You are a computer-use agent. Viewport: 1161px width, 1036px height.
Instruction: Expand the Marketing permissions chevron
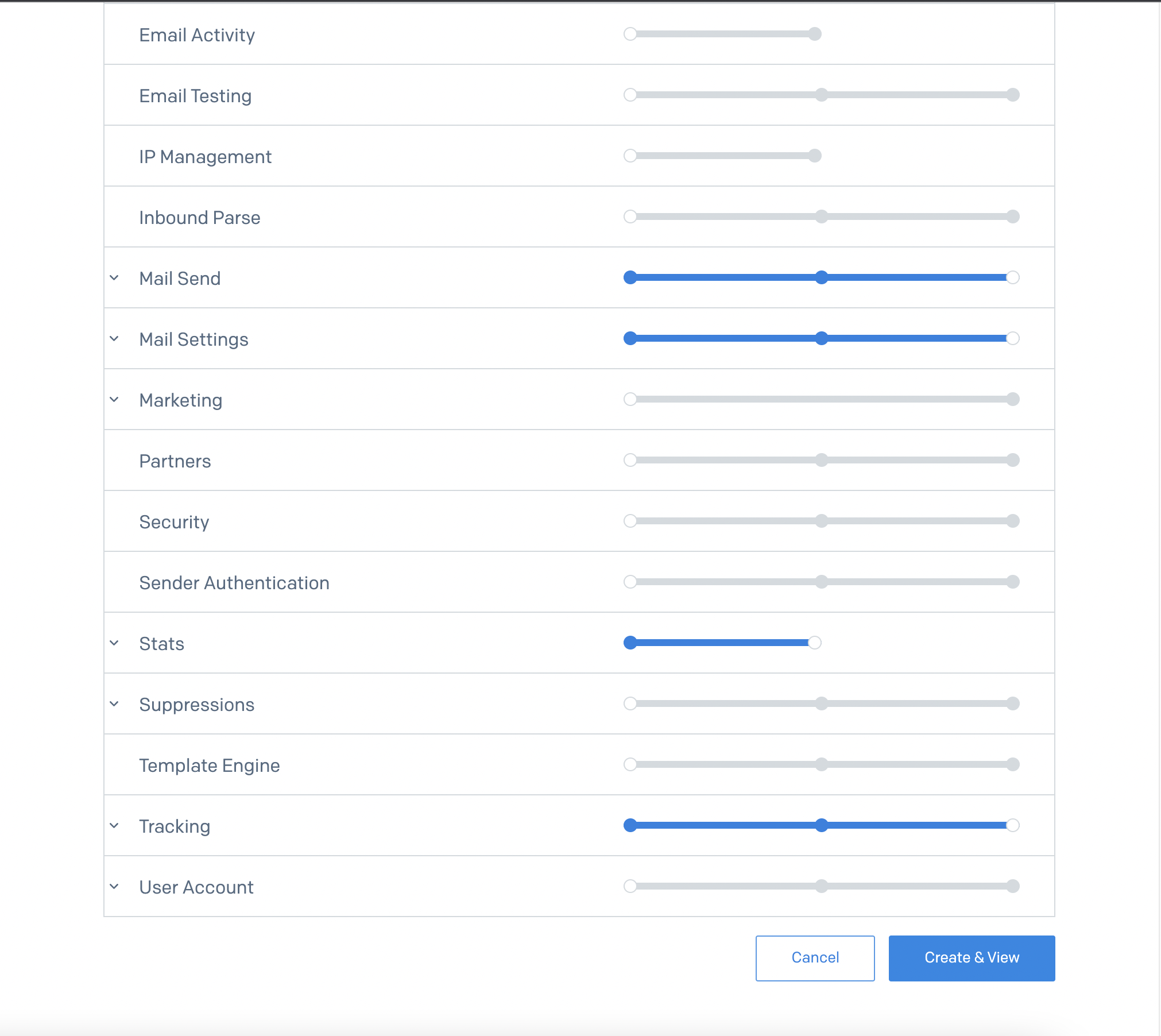[x=114, y=400]
